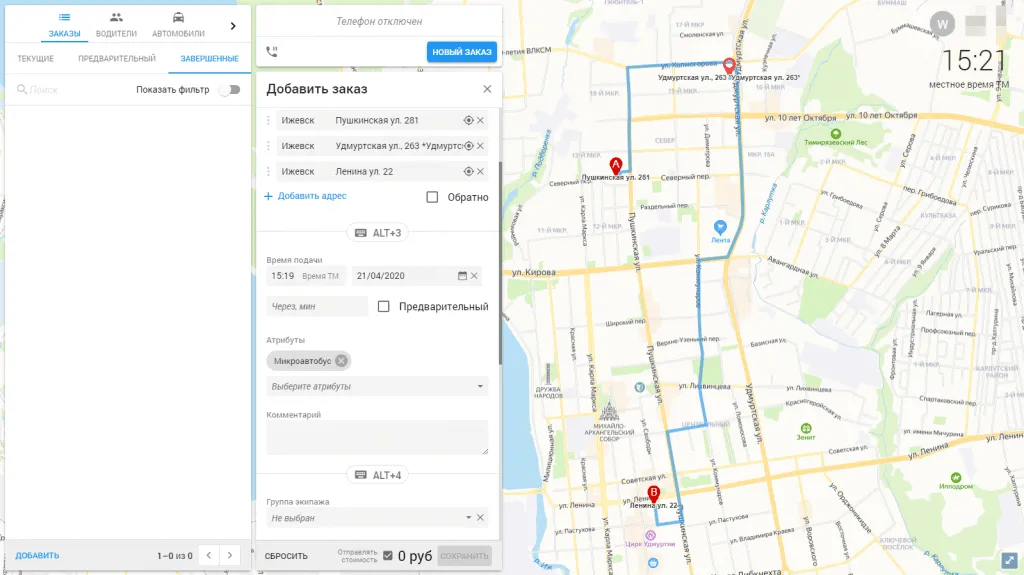Screen dimensions: 1024x575
Task: Check the Обратно checkbox
Action: (432, 197)
